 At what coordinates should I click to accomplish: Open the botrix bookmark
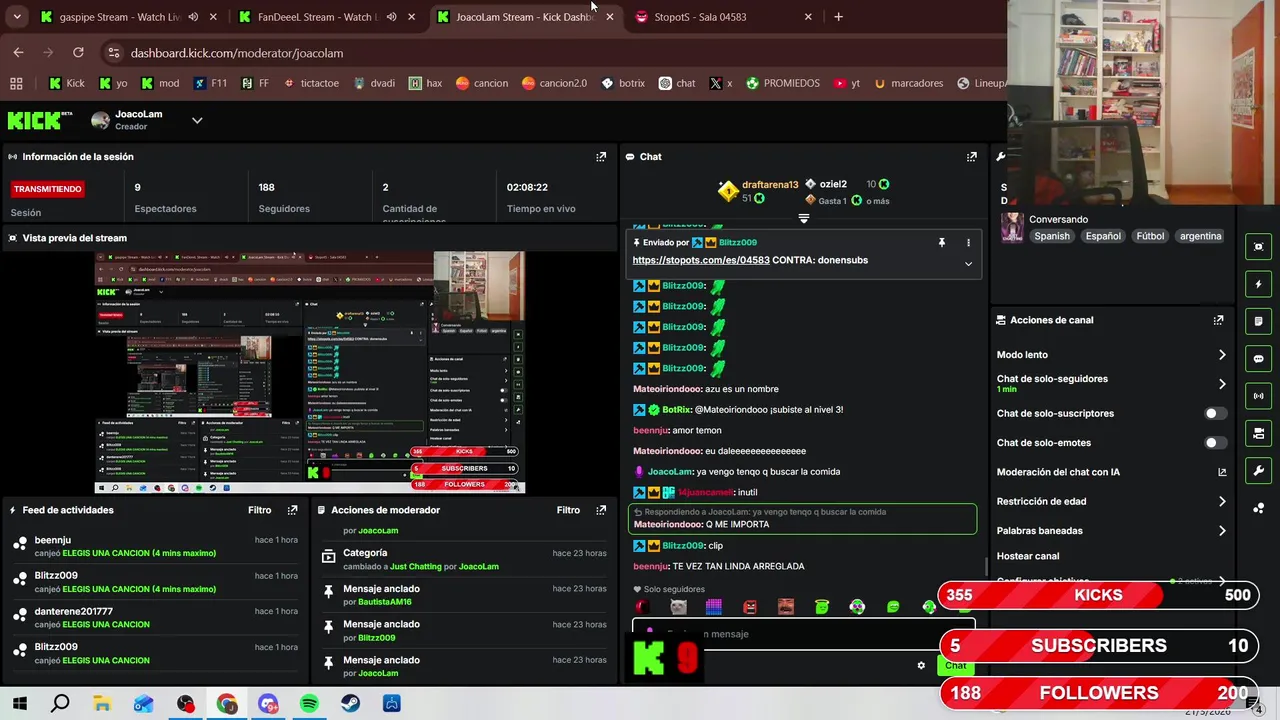click(623, 83)
